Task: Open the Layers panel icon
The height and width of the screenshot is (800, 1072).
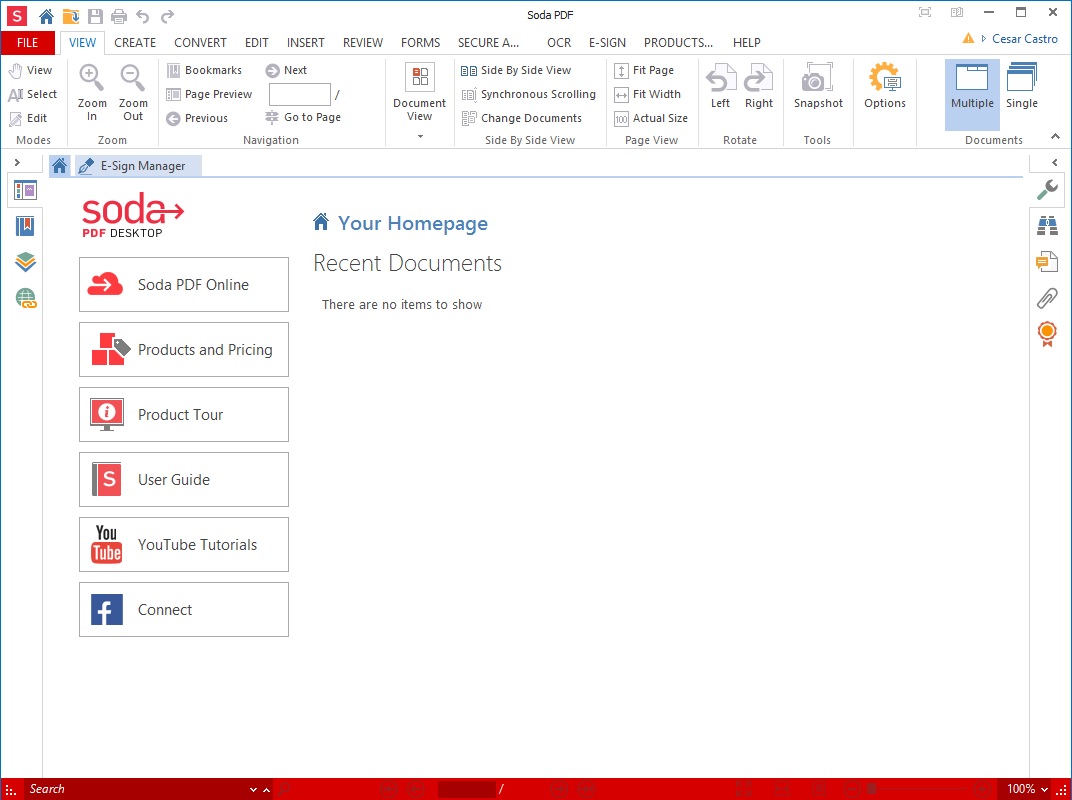Action: [24, 261]
